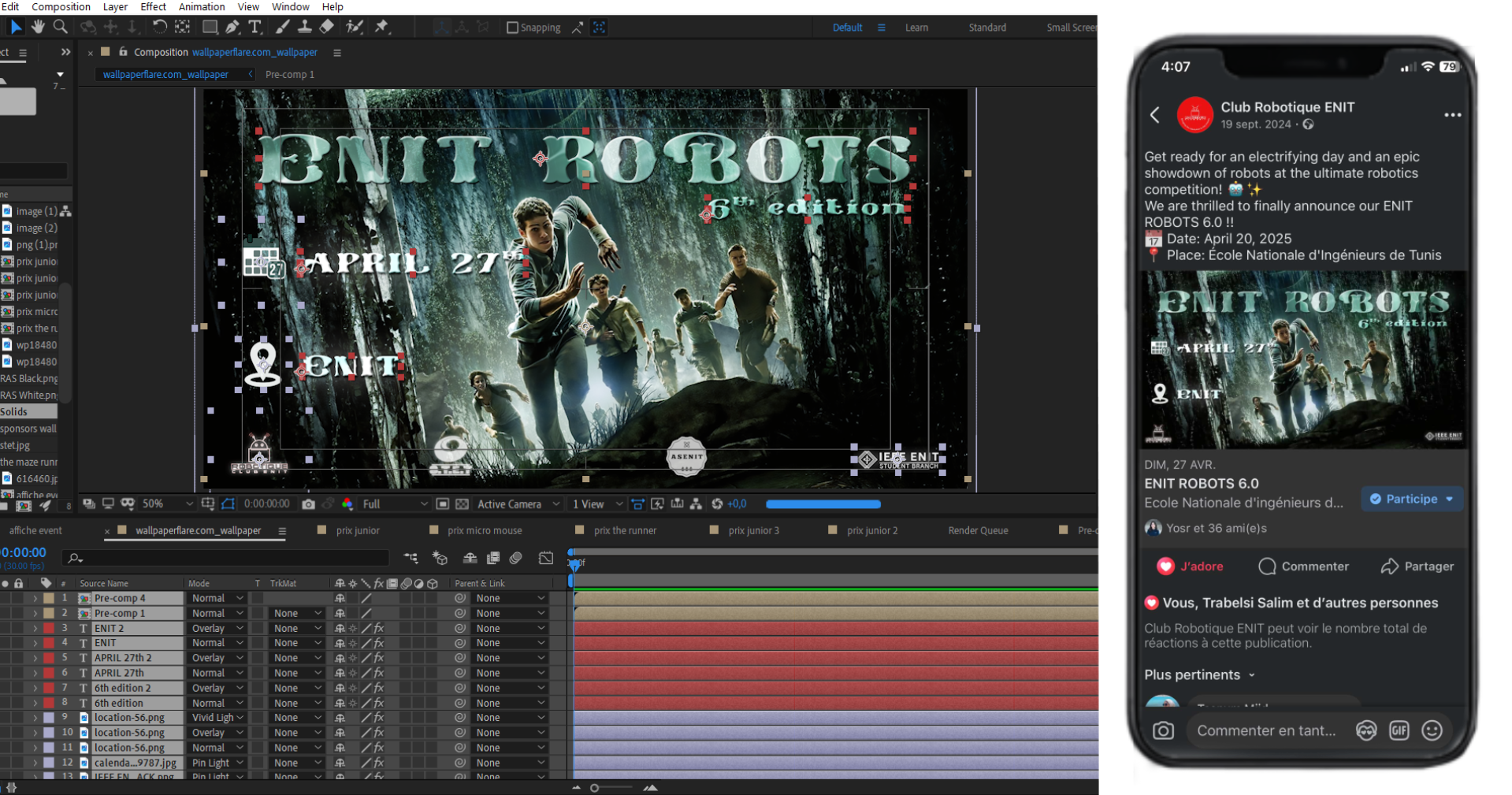Click the Frame Blending enable icon in timeline
The image size is (1512, 795).
pyautogui.click(x=493, y=558)
